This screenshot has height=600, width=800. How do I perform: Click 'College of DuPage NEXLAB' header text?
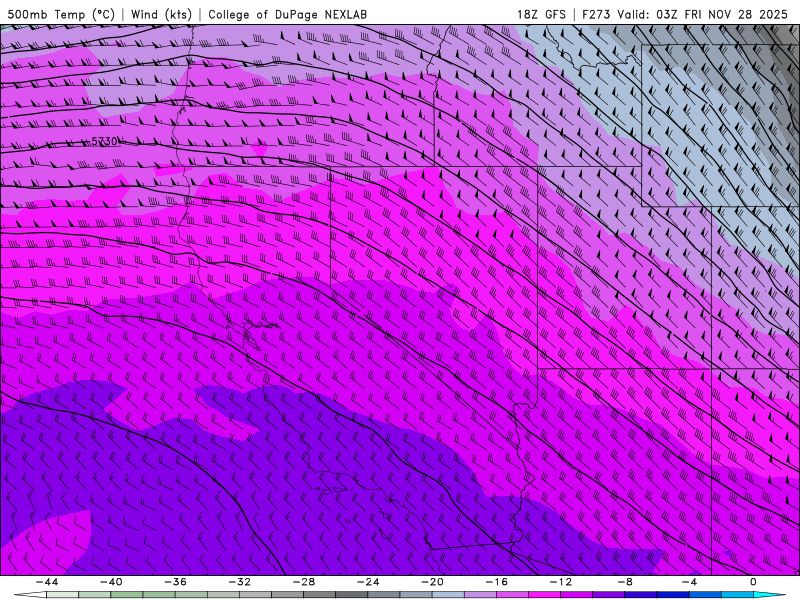pyautogui.click(x=287, y=14)
